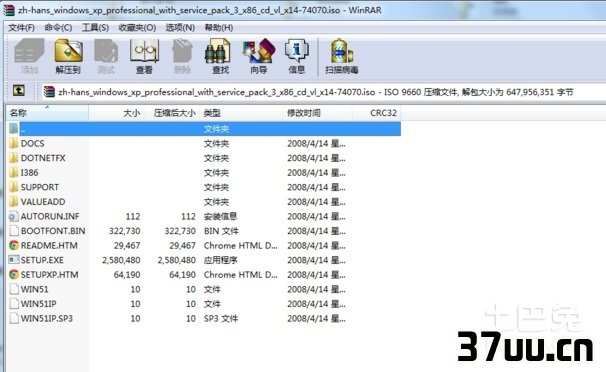
Task: Open the Help (帮助) menu
Action: click(219, 27)
